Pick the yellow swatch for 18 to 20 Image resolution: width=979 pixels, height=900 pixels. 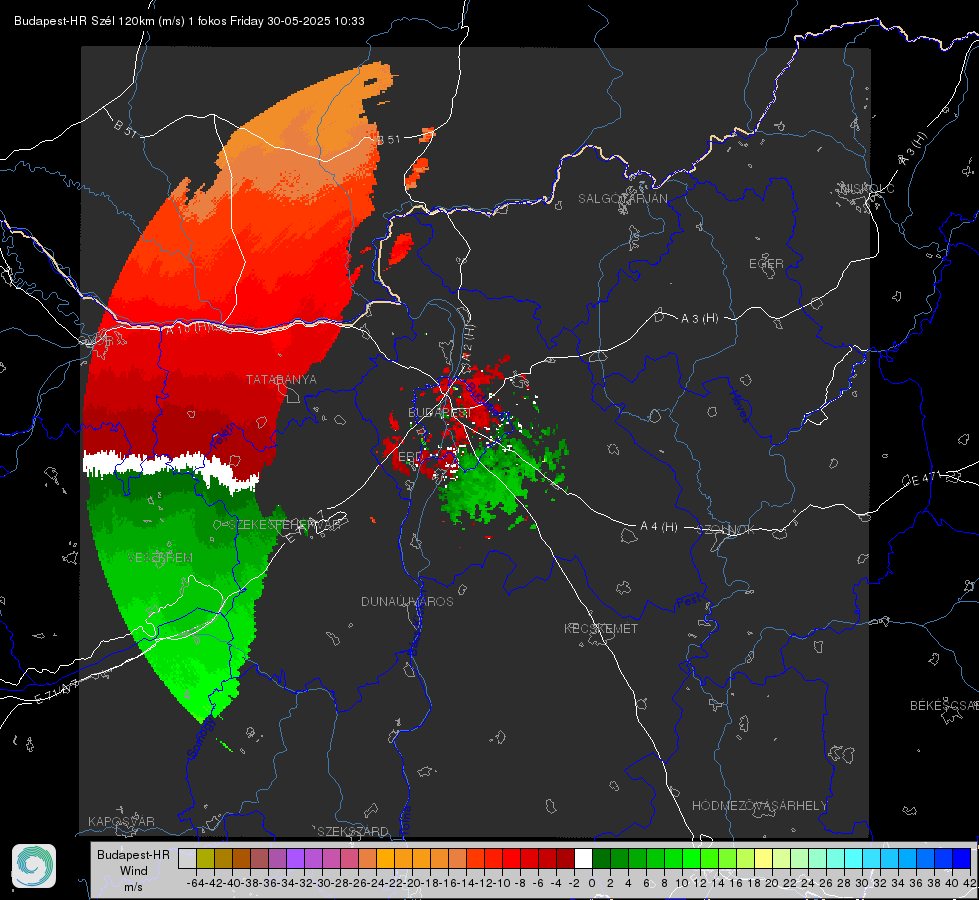click(764, 858)
